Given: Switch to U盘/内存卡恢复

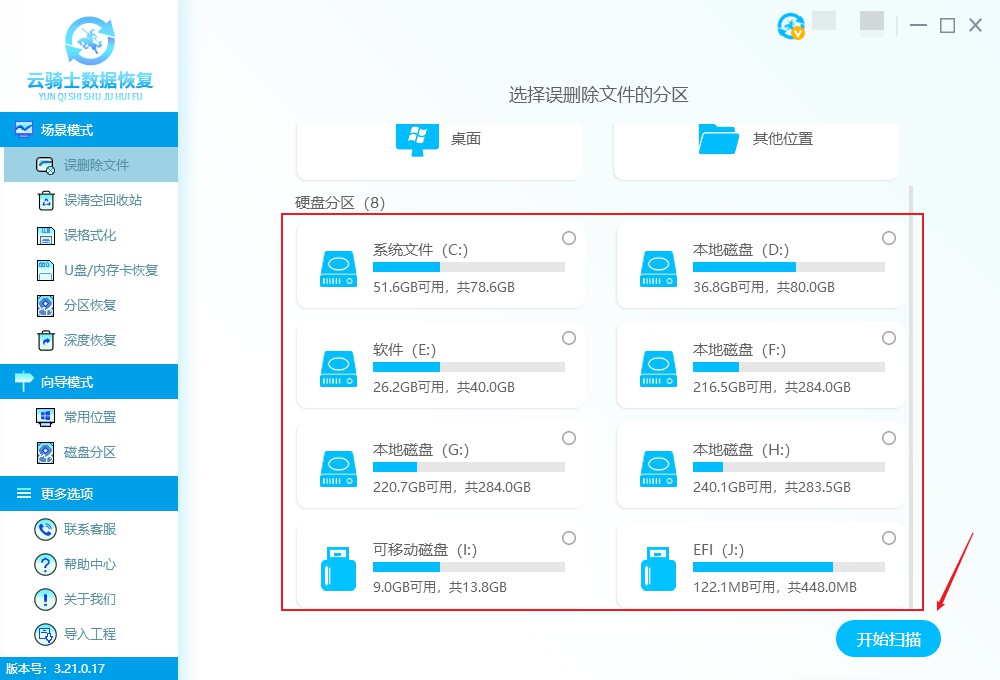Looking at the screenshot, I should pos(91,270).
